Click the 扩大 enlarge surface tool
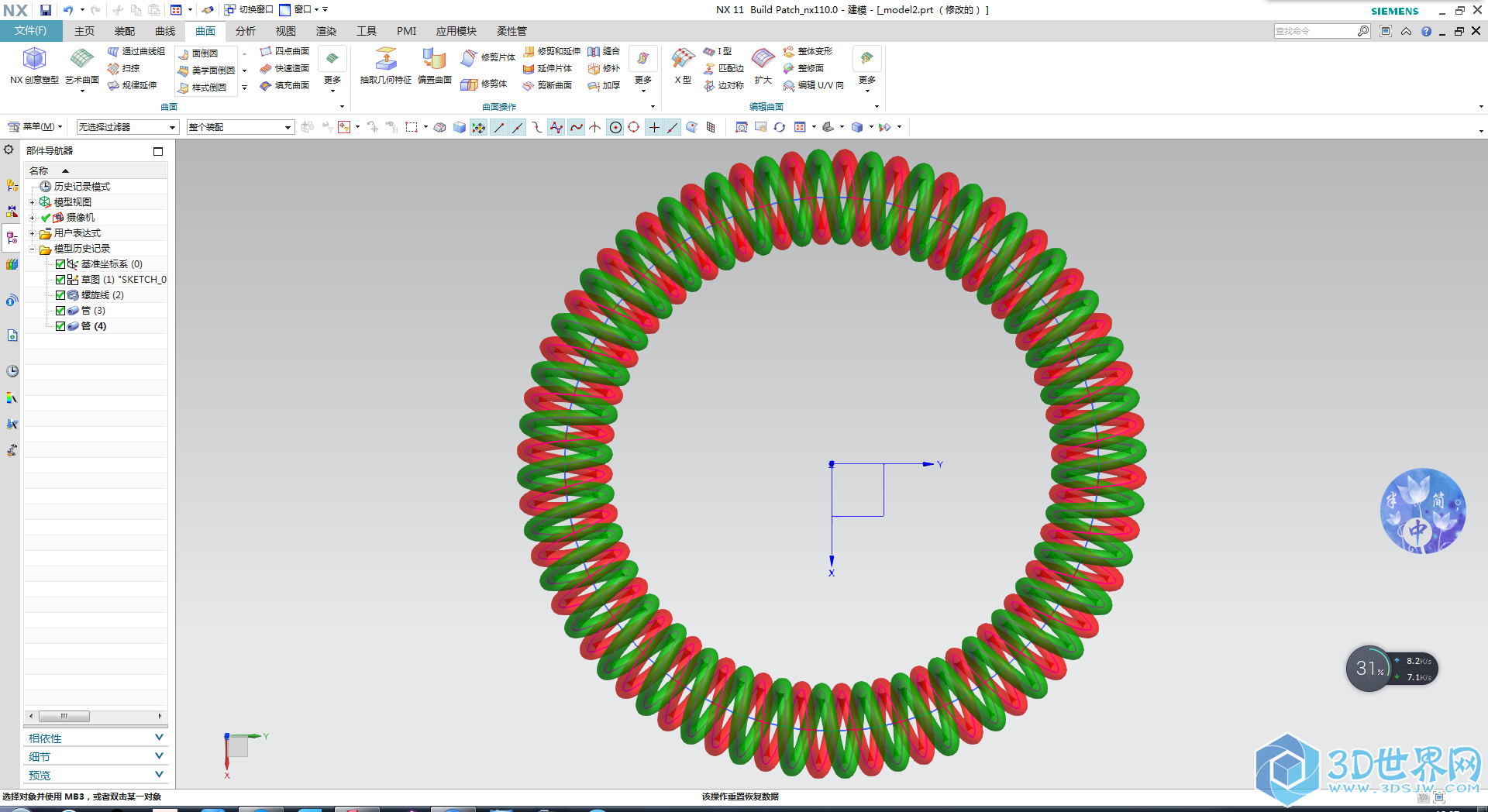Image resolution: width=1488 pixels, height=812 pixels. click(x=763, y=65)
